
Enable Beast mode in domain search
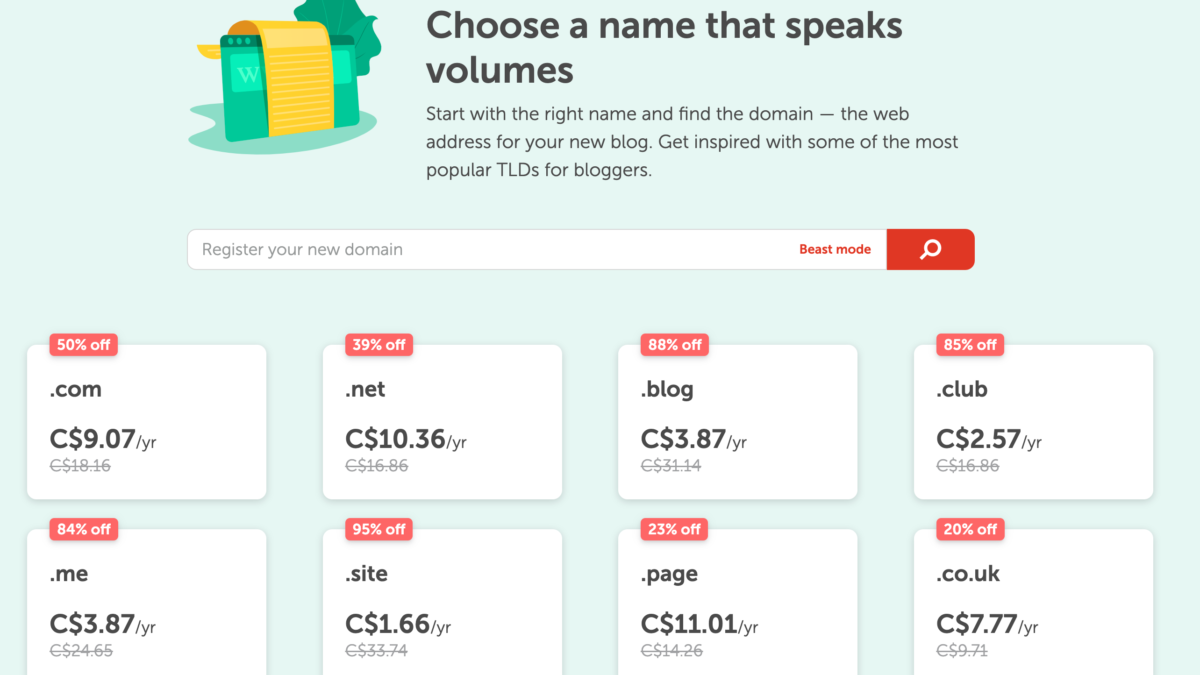835,249
